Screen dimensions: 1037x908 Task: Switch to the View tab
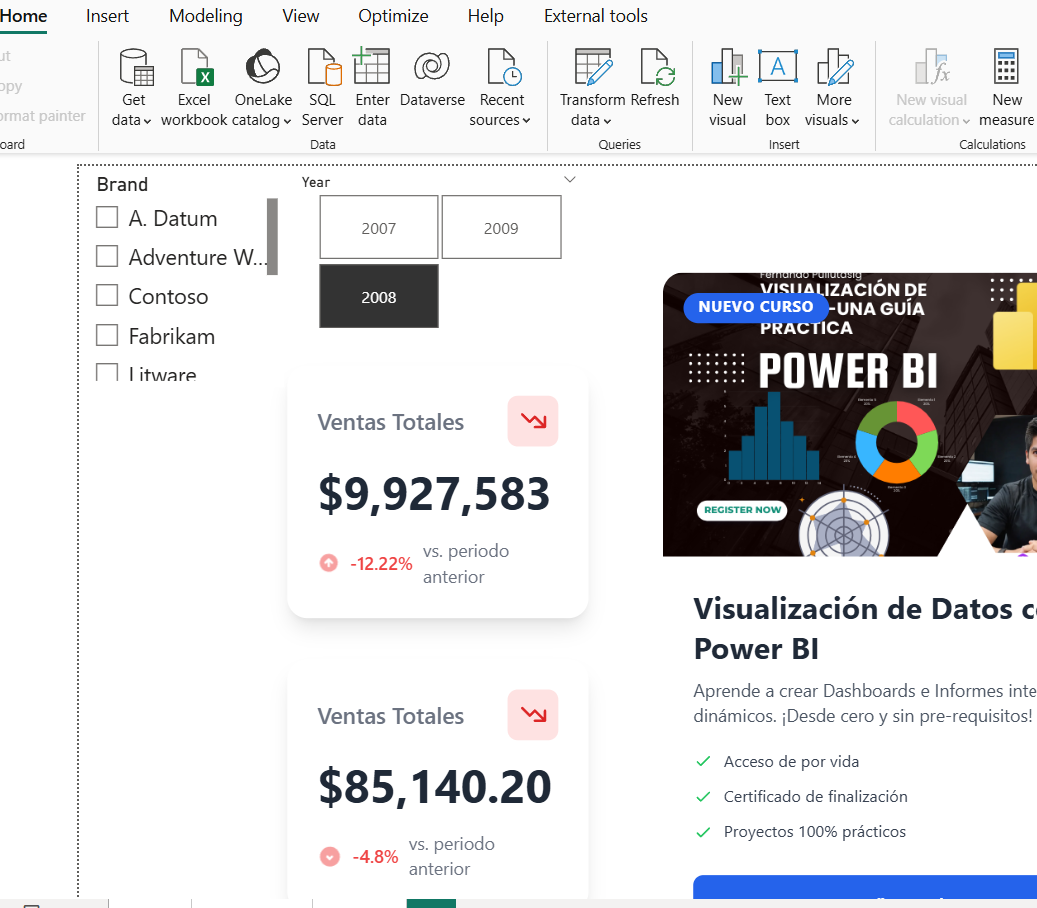pyautogui.click(x=300, y=16)
